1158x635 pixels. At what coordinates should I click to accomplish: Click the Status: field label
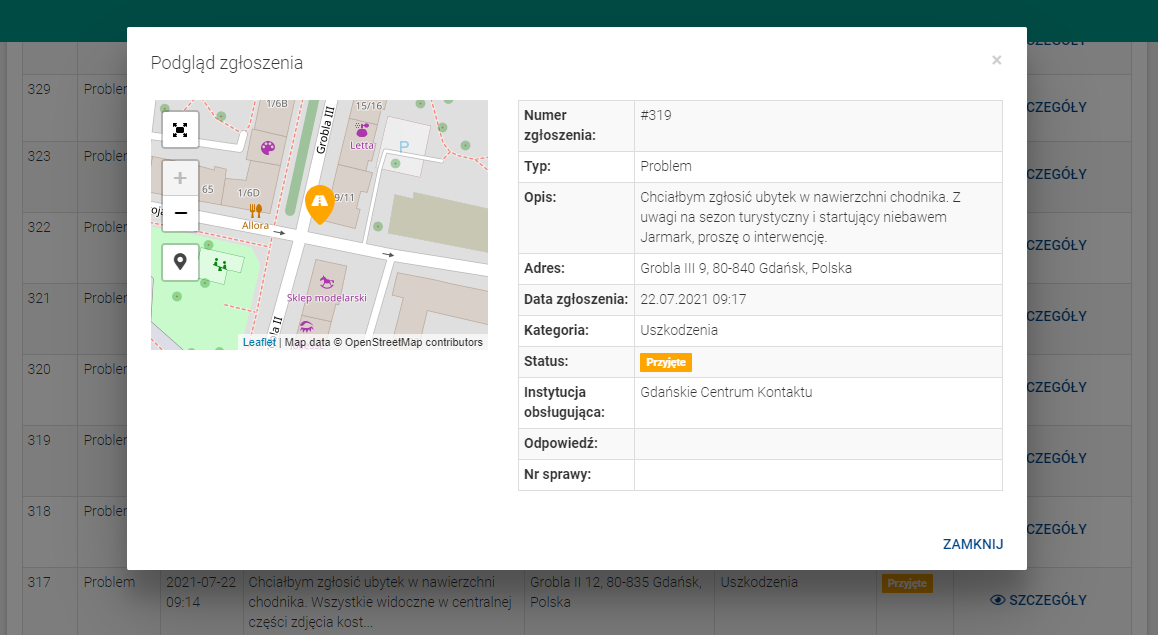pyautogui.click(x=546, y=361)
